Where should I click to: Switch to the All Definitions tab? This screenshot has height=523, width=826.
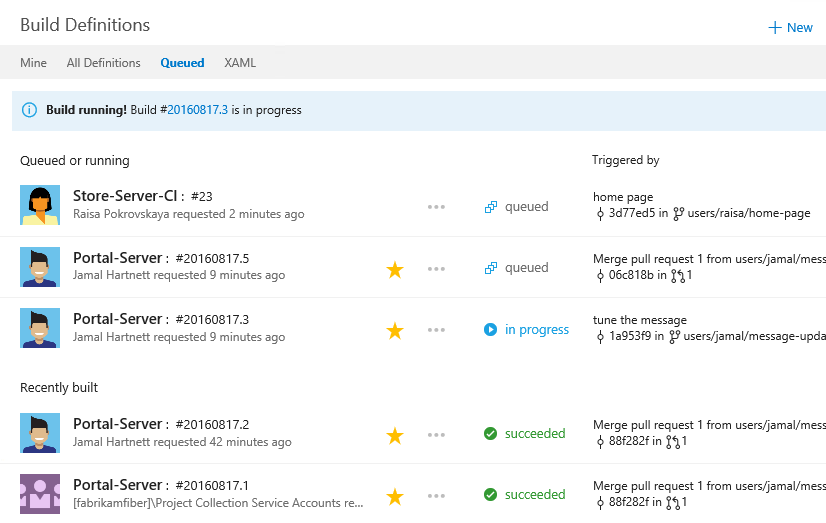pyautogui.click(x=103, y=63)
